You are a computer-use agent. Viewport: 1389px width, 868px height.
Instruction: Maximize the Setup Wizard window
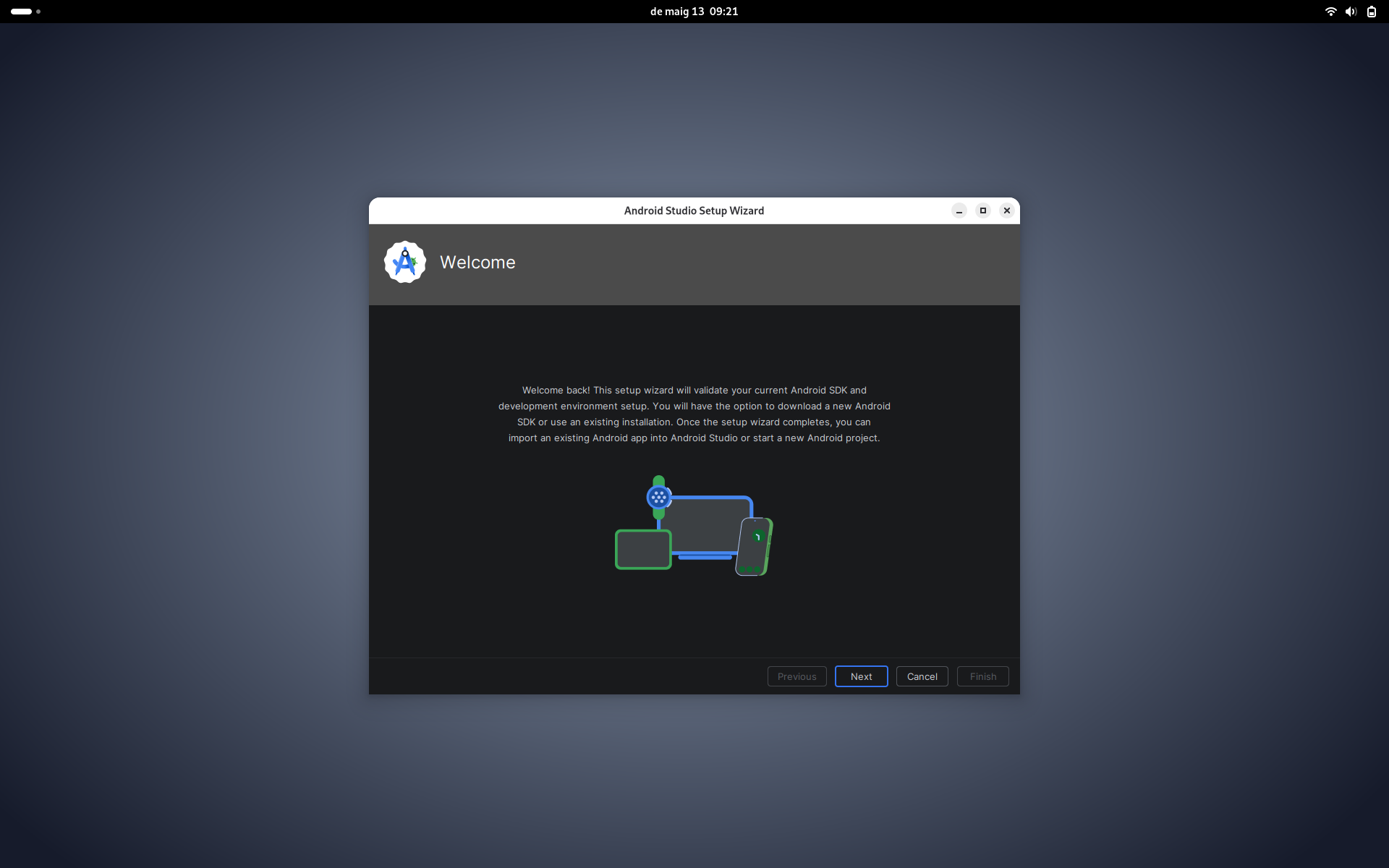(983, 210)
